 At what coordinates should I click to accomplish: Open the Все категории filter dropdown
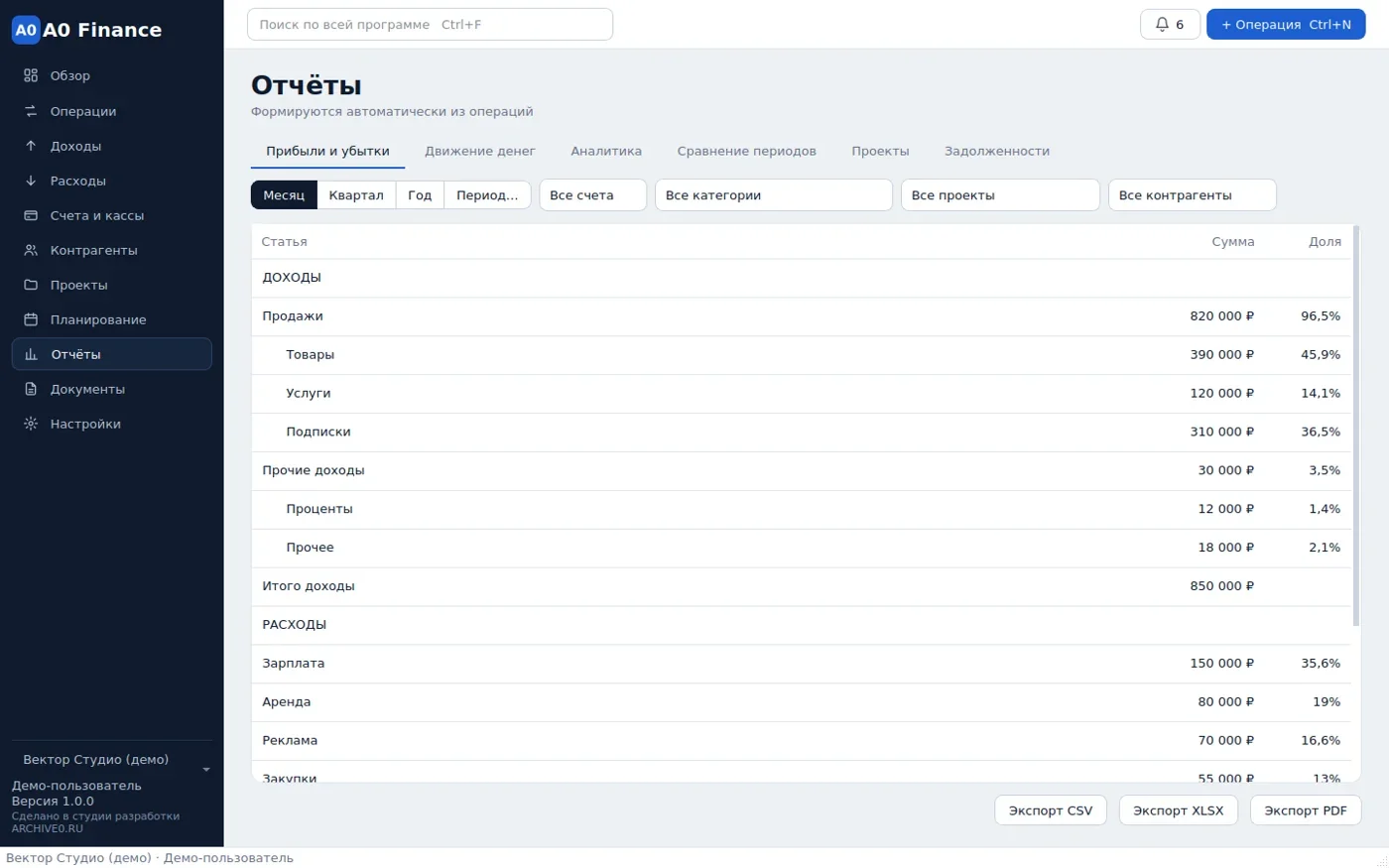774,195
